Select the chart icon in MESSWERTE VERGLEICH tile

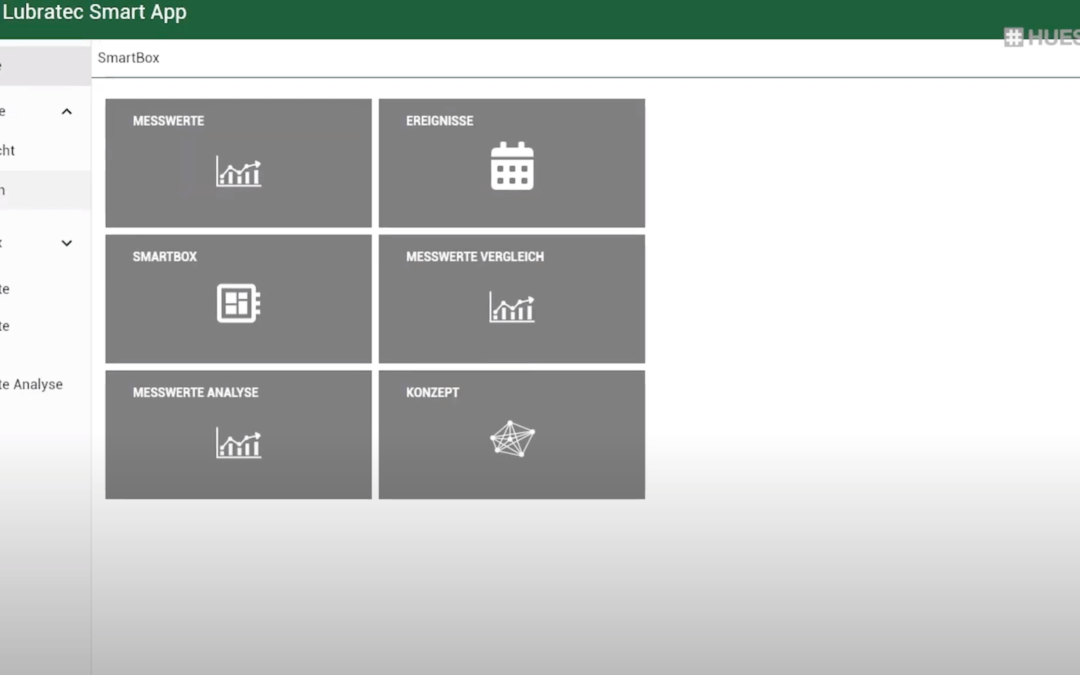[x=512, y=307]
